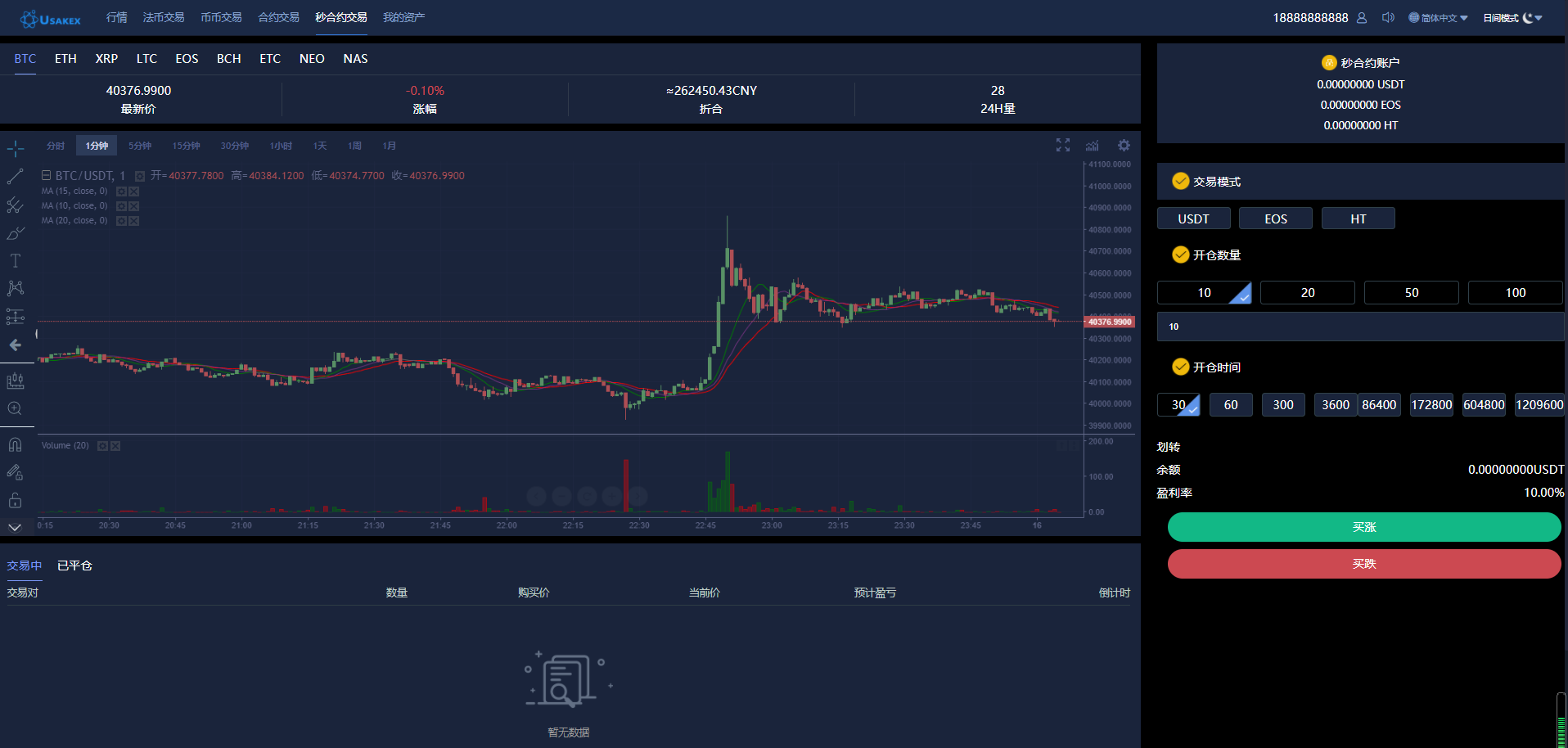Viewport: 1568px width, 748px height.
Task: Open the 简体中文 language dropdown
Action: click(x=1439, y=18)
